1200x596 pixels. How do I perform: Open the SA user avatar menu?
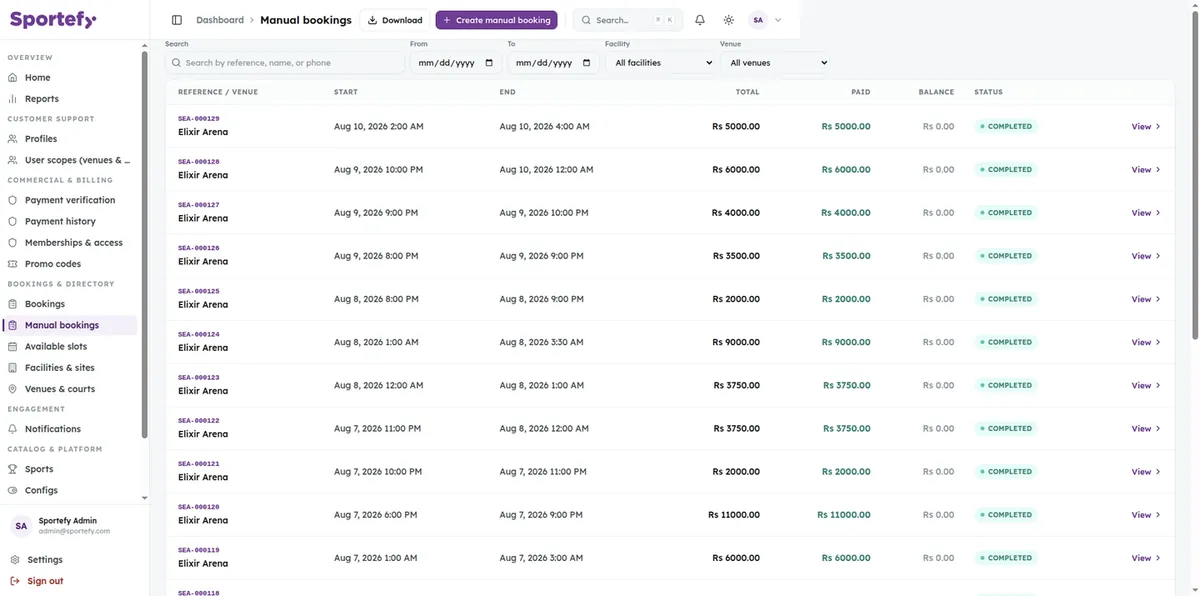click(x=757, y=20)
